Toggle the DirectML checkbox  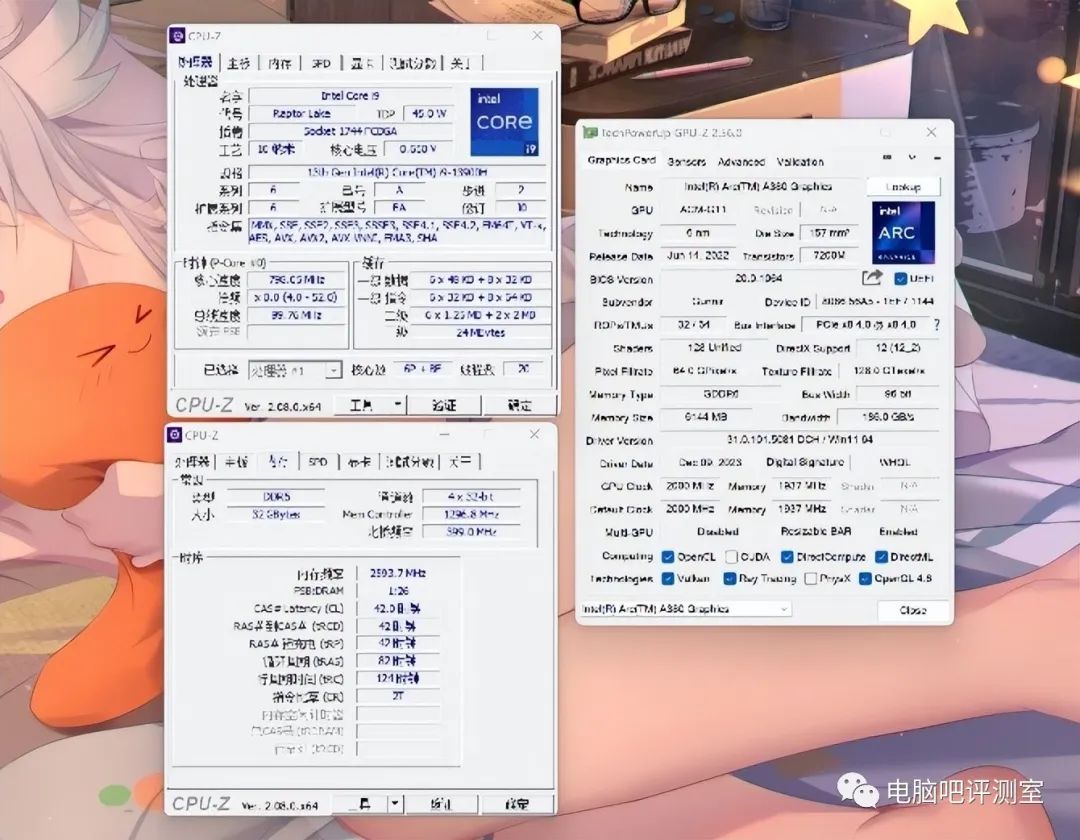click(880, 556)
